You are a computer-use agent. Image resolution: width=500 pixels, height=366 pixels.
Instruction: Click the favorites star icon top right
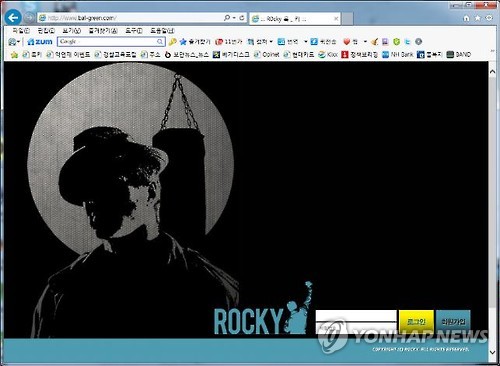(x=478, y=18)
